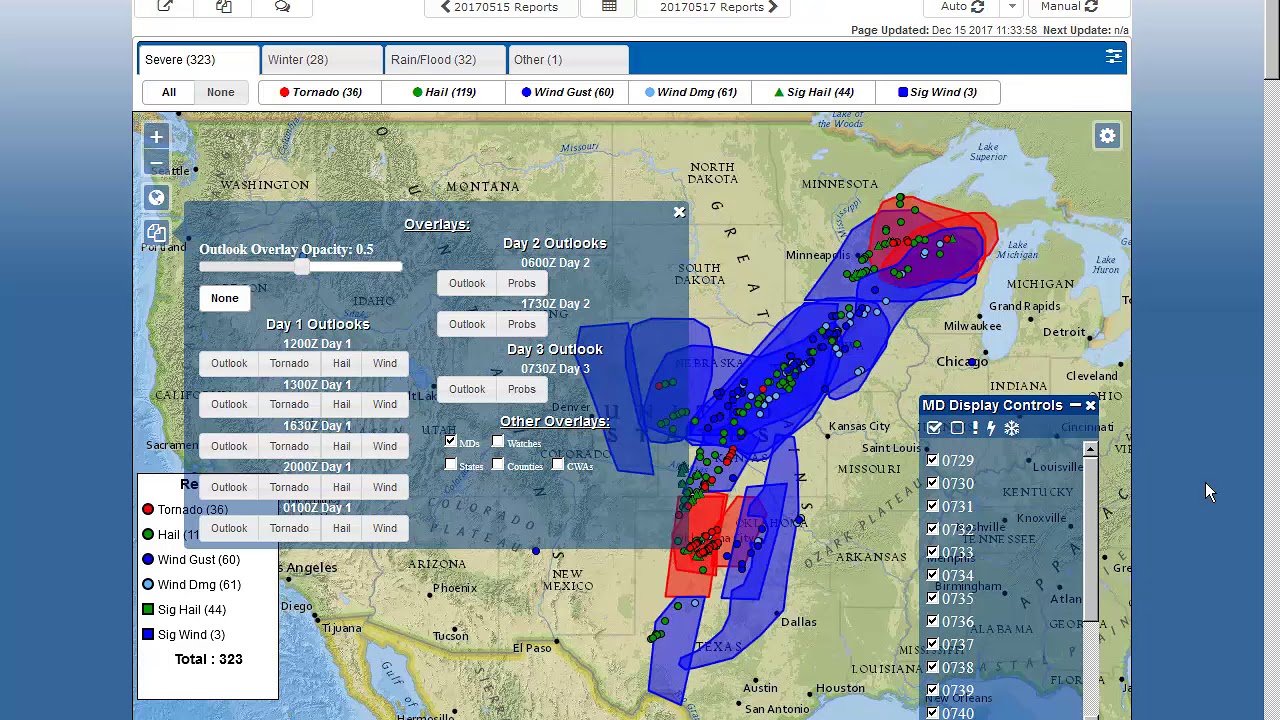Show 0730Z Day 3 Probs overlay
This screenshot has width=1280, height=720.
(522, 389)
